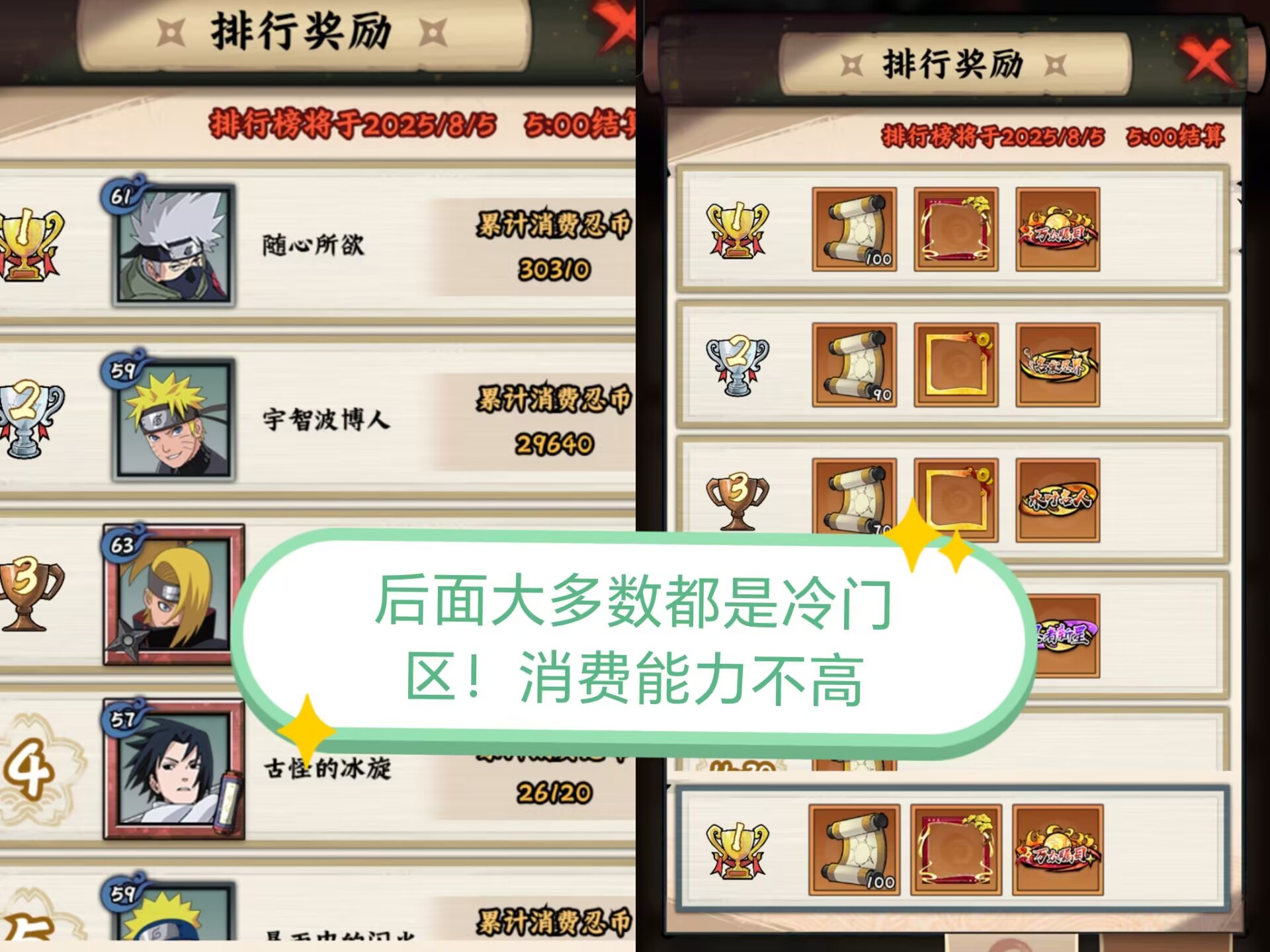Viewport: 1270px width, 952px height.
Task: Click the player name 宇智波博人
Action: coord(326,420)
